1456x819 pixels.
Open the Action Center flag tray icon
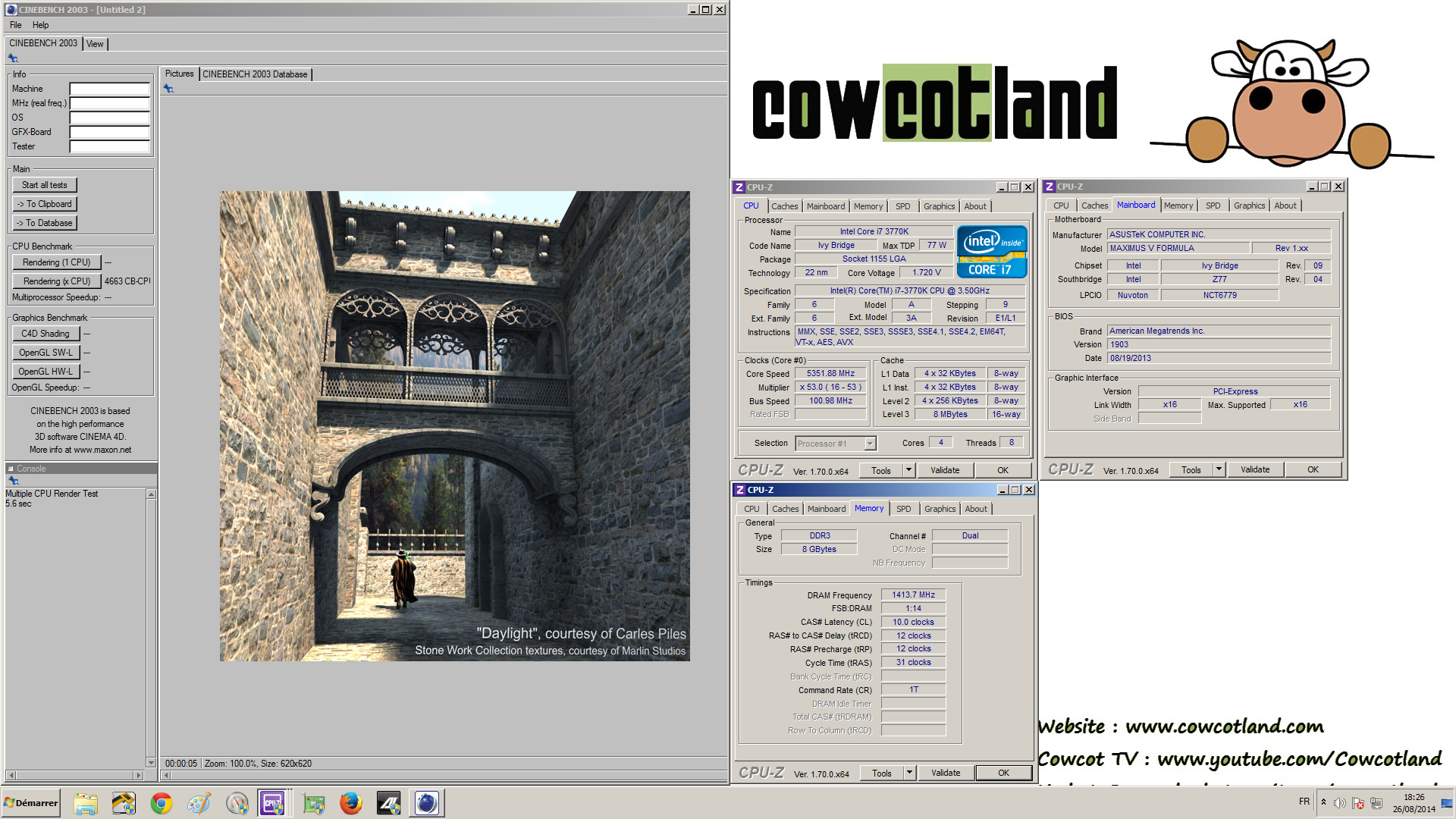1358,803
